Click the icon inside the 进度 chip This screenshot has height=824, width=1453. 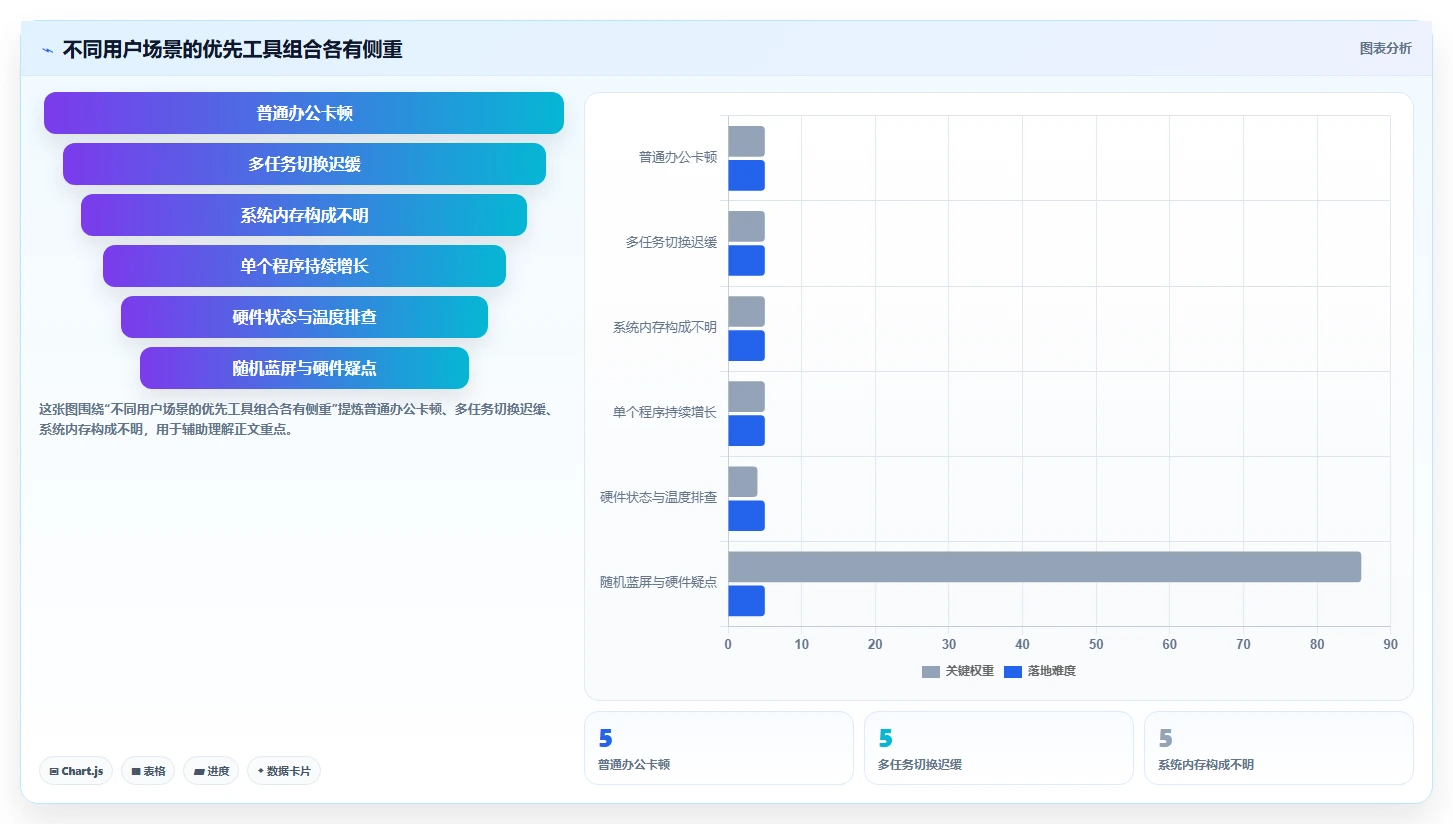[199, 771]
